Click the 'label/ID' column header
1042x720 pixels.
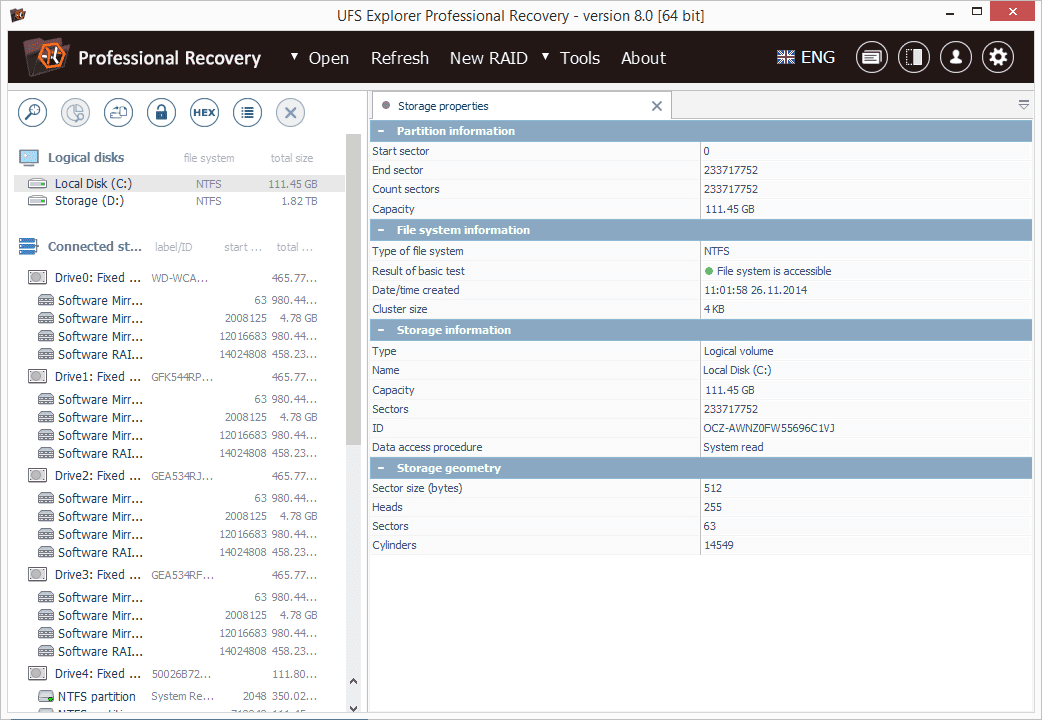pos(173,247)
